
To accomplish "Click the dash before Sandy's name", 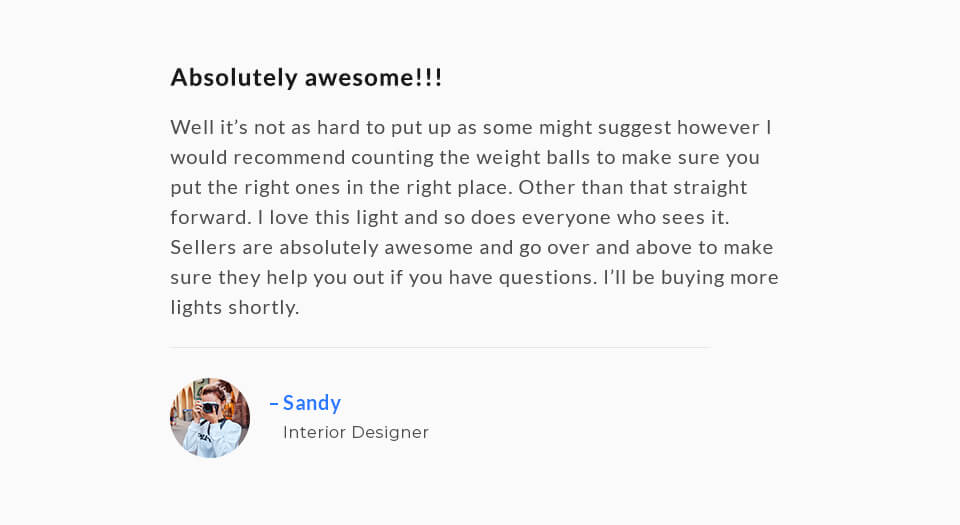I will [274, 403].
